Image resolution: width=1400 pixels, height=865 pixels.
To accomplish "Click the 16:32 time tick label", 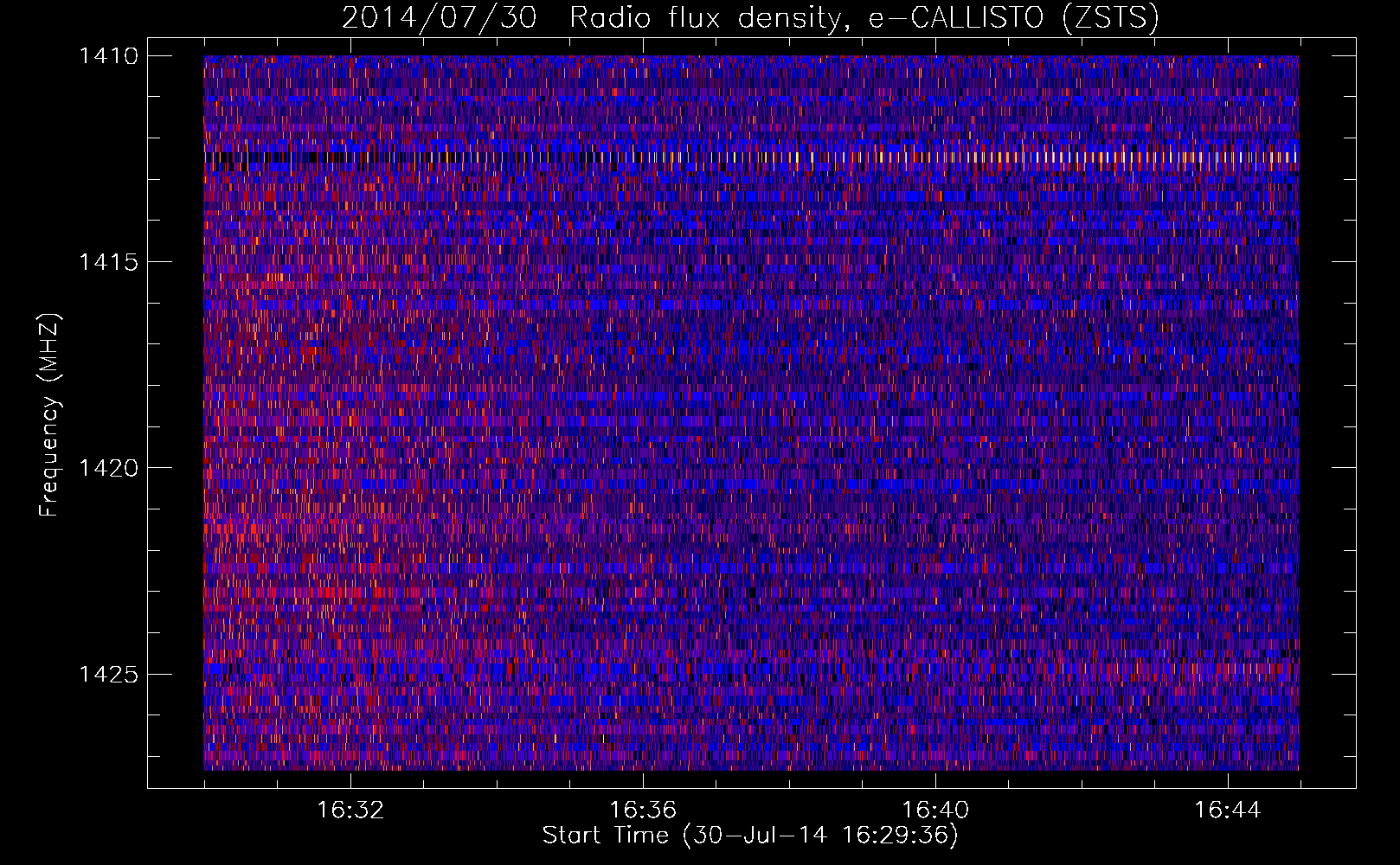I will (350, 811).
